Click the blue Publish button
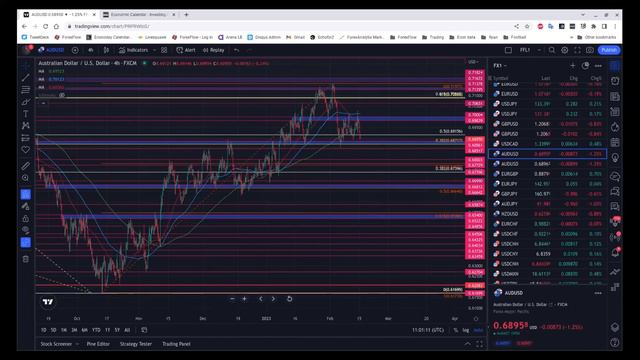 click(x=609, y=50)
